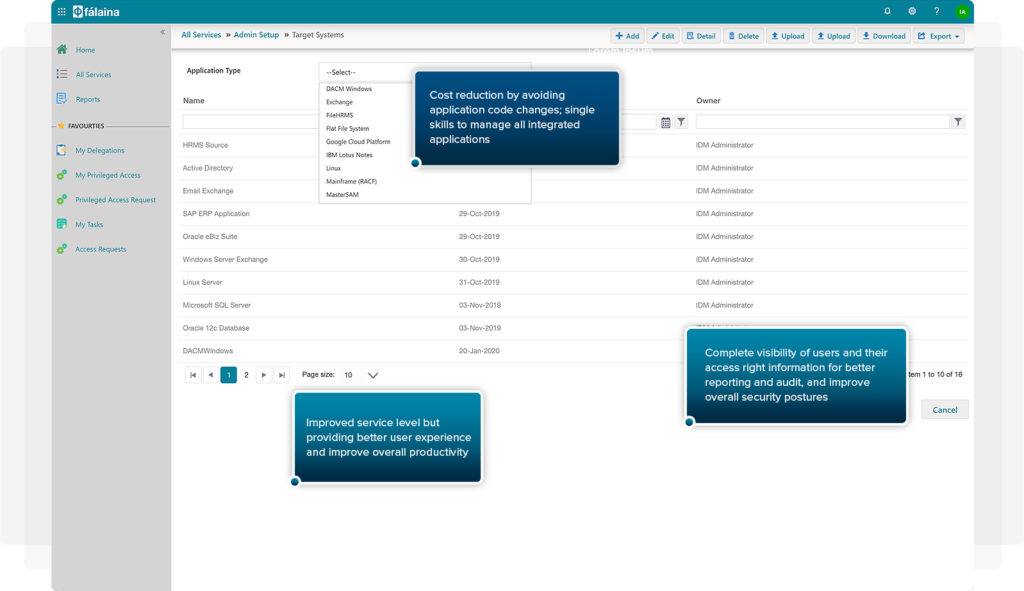Open All Services in sidebar
This screenshot has height=591, width=1024.
point(93,75)
